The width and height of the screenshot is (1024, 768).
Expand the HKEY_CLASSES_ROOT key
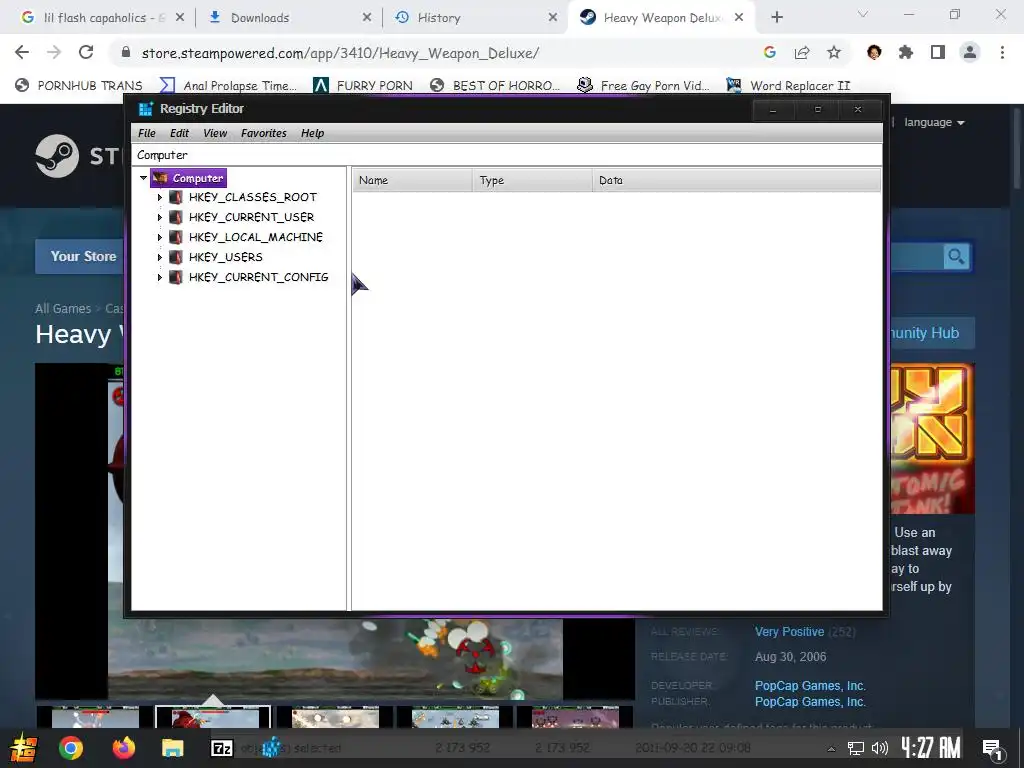[x=159, y=197]
